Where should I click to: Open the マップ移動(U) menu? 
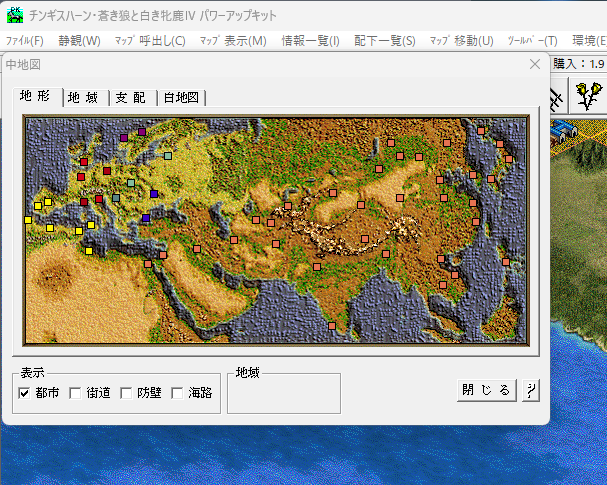[x=461, y=41]
